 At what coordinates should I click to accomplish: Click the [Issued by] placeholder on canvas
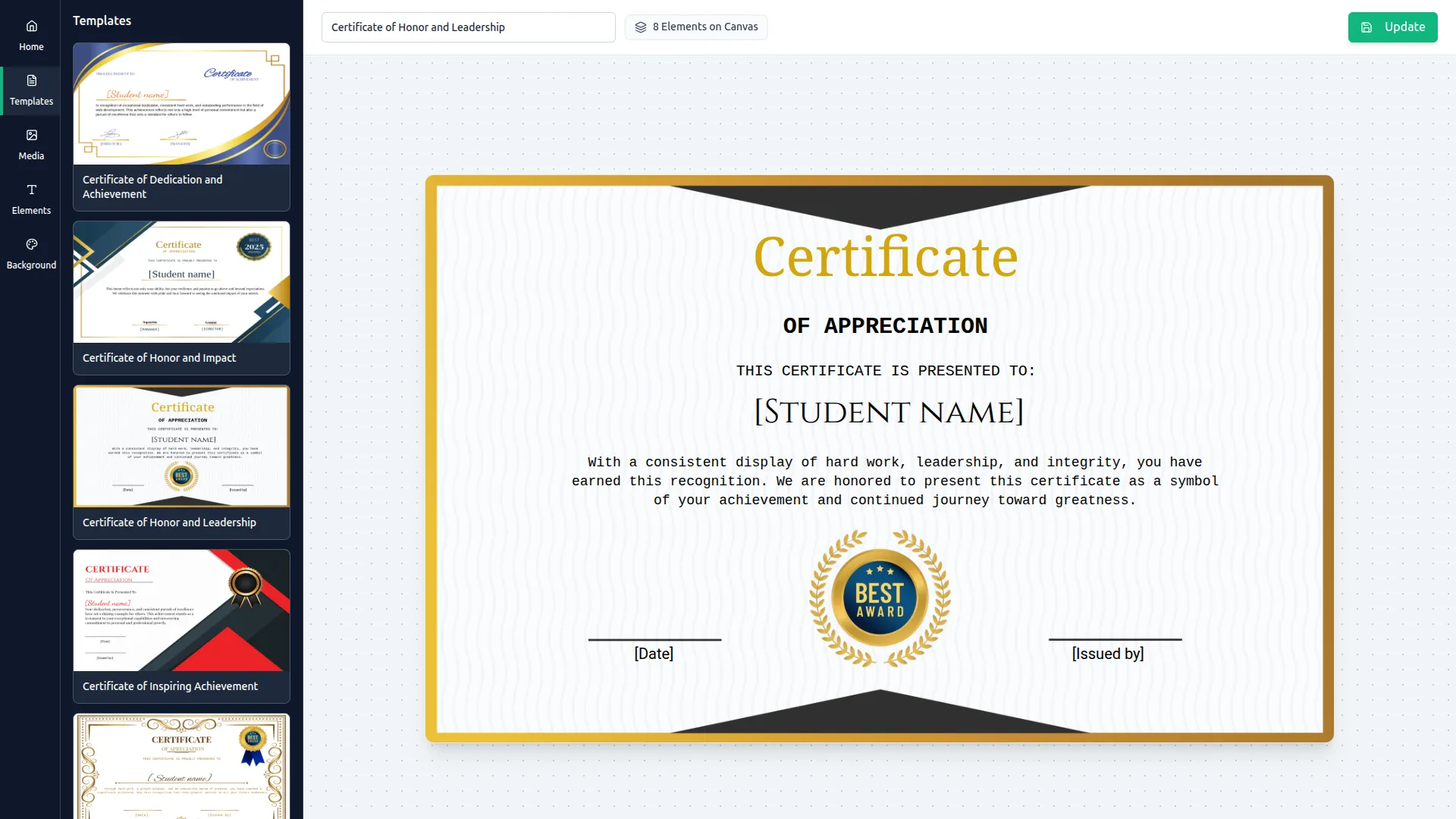(x=1107, y=653)
